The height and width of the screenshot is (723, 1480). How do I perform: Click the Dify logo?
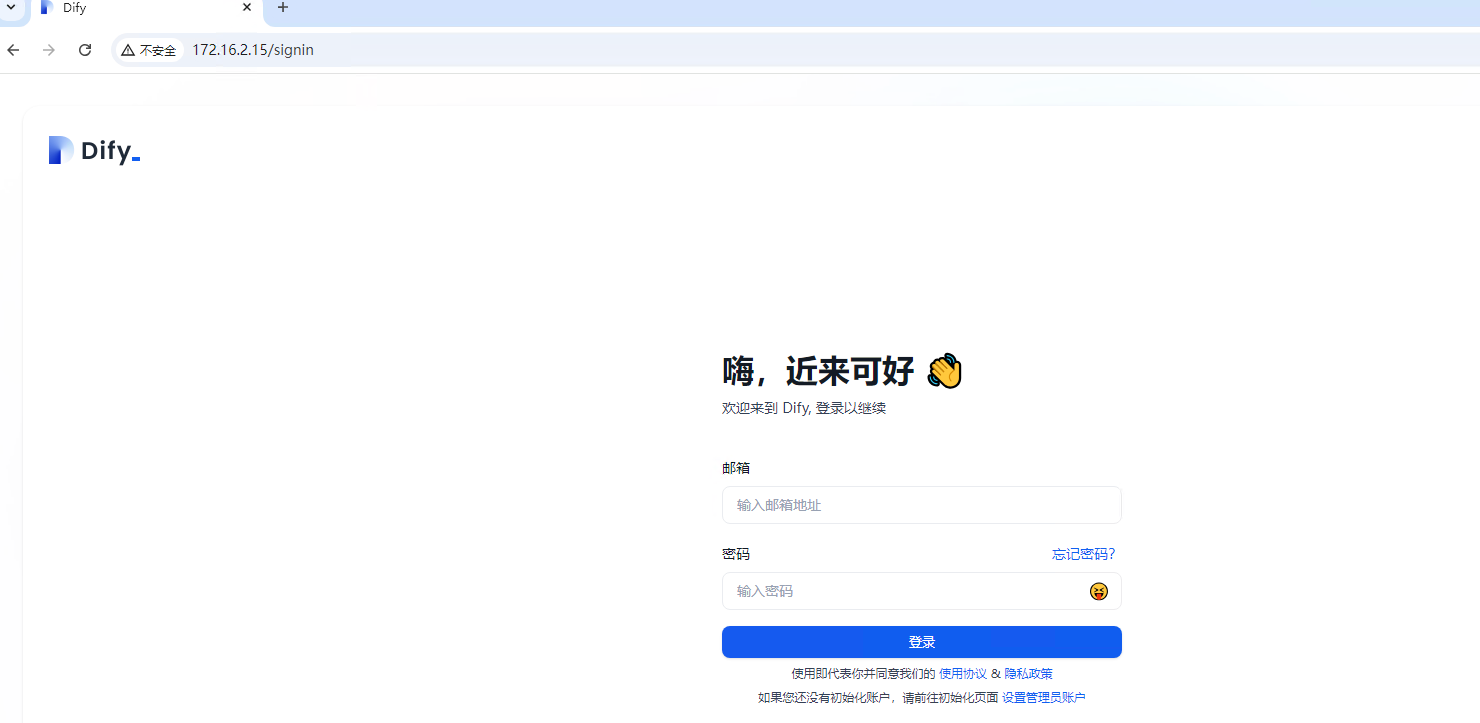point(94,151)
